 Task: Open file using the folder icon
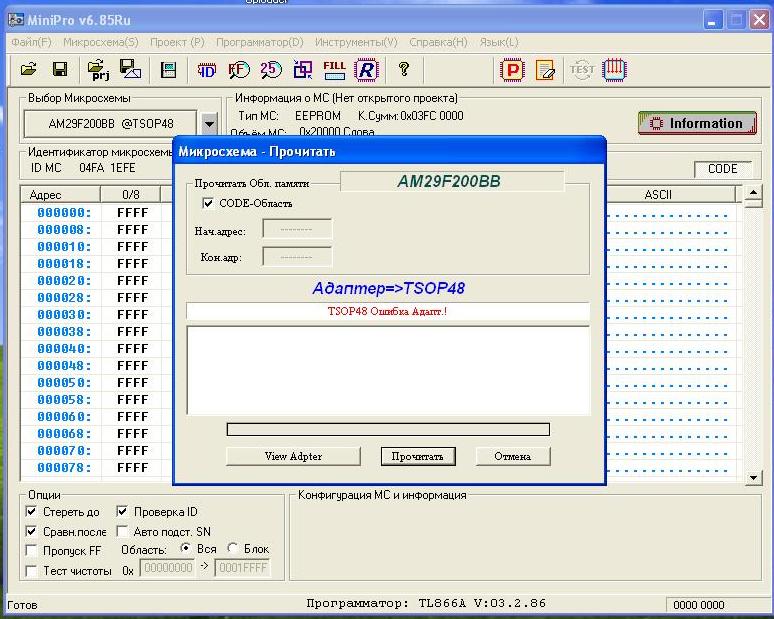tap(29, 69)
